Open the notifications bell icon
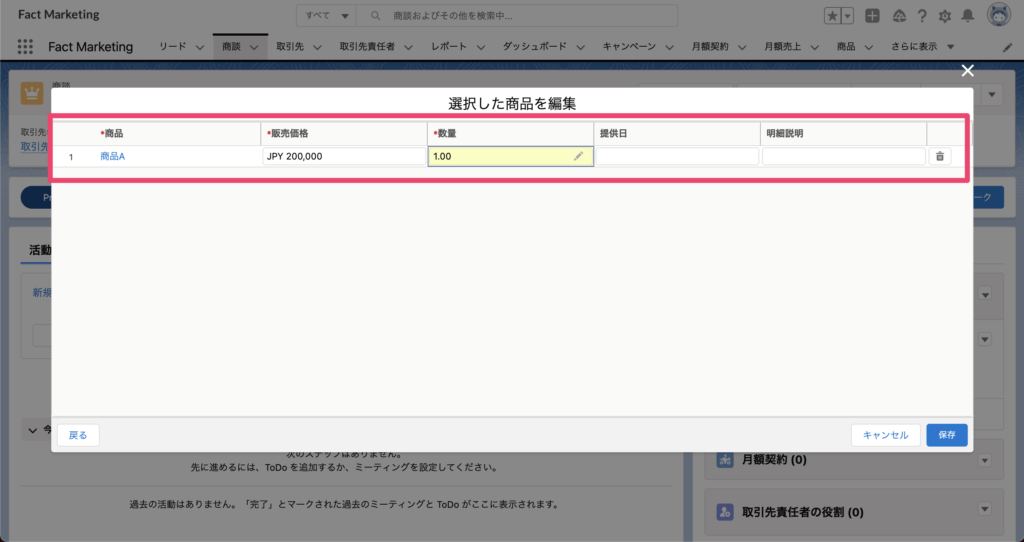 click(967, 16)
